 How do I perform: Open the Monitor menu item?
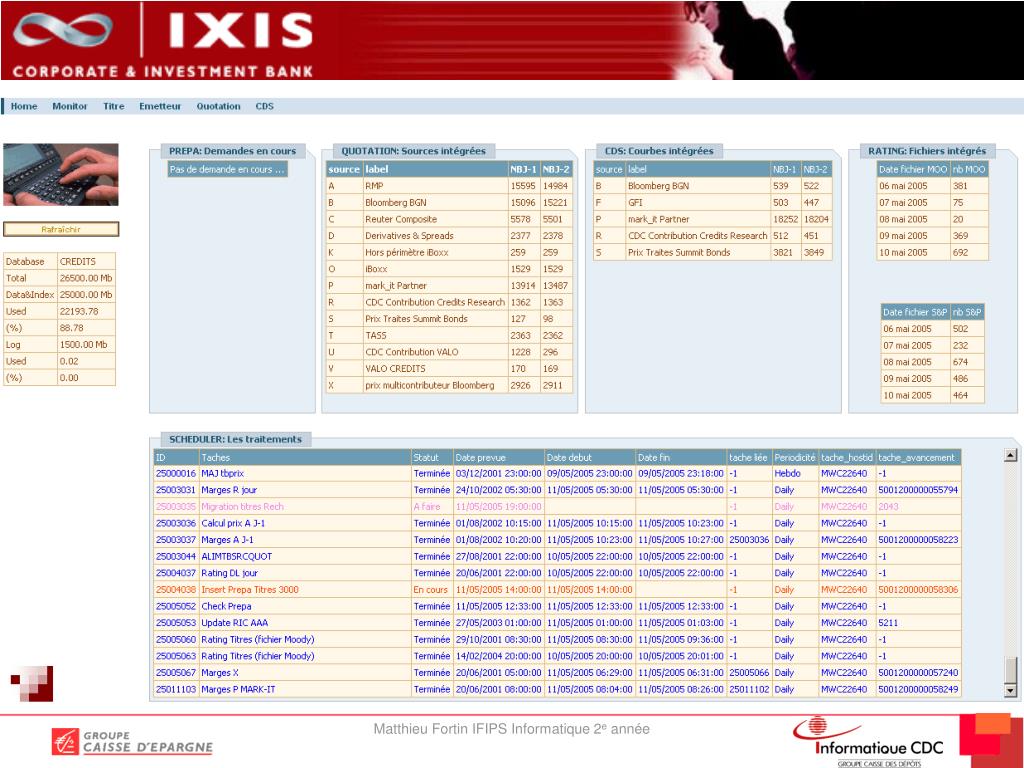click(70, 106)
